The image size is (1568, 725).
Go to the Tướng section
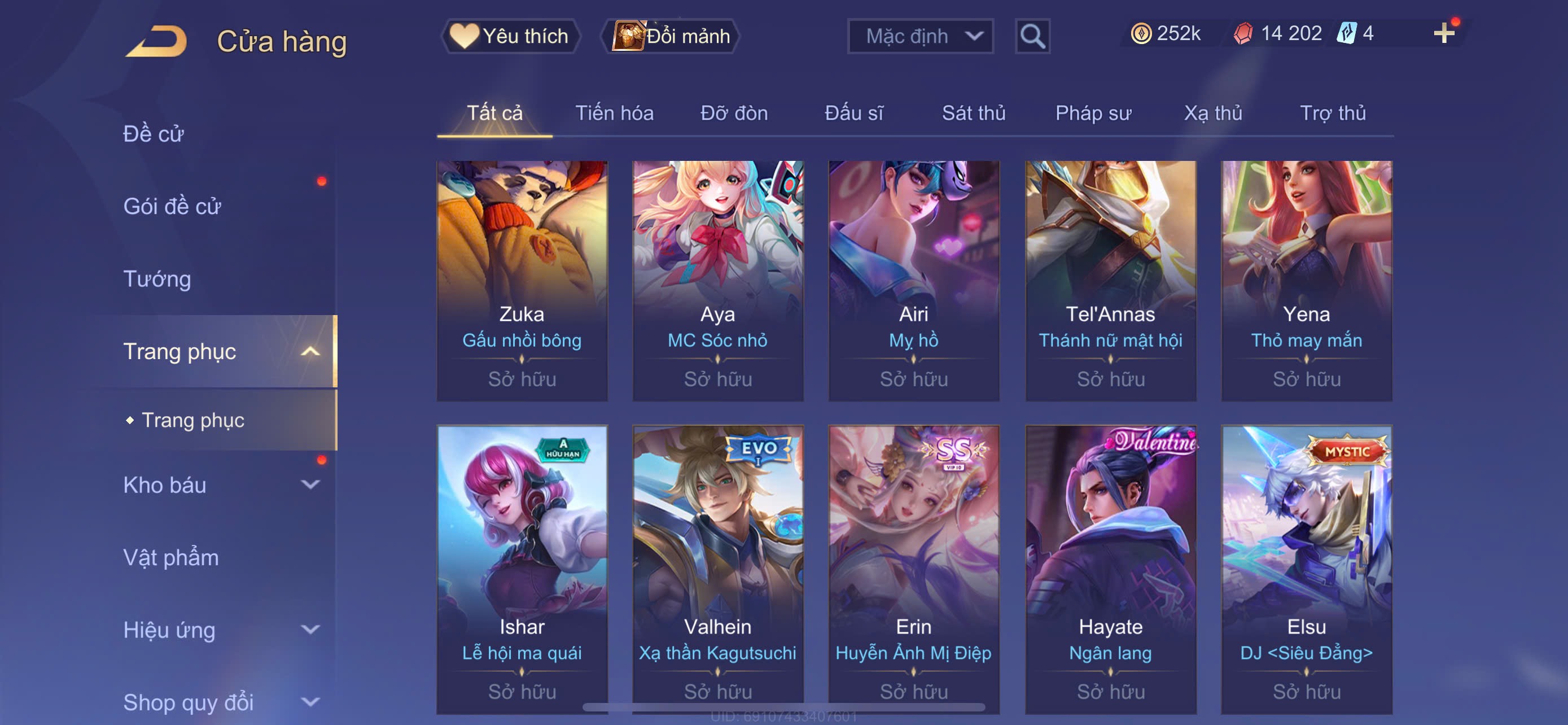pyautogui.click(x=157, y=279)
